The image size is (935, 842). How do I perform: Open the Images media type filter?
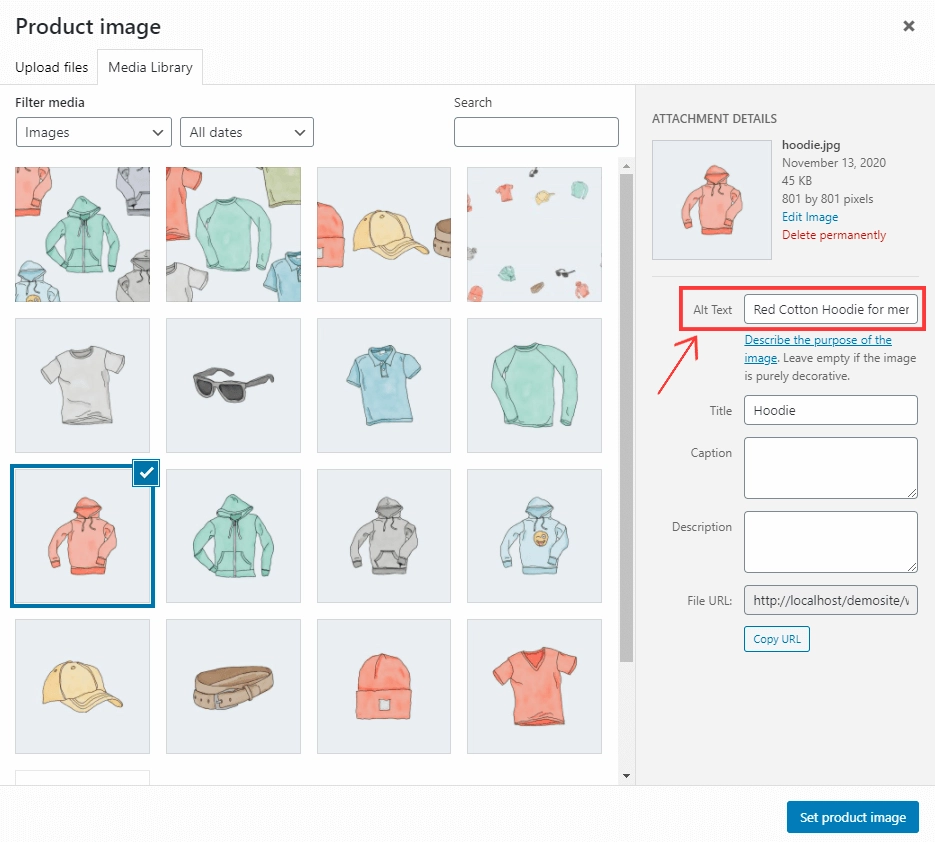(93, 131)
